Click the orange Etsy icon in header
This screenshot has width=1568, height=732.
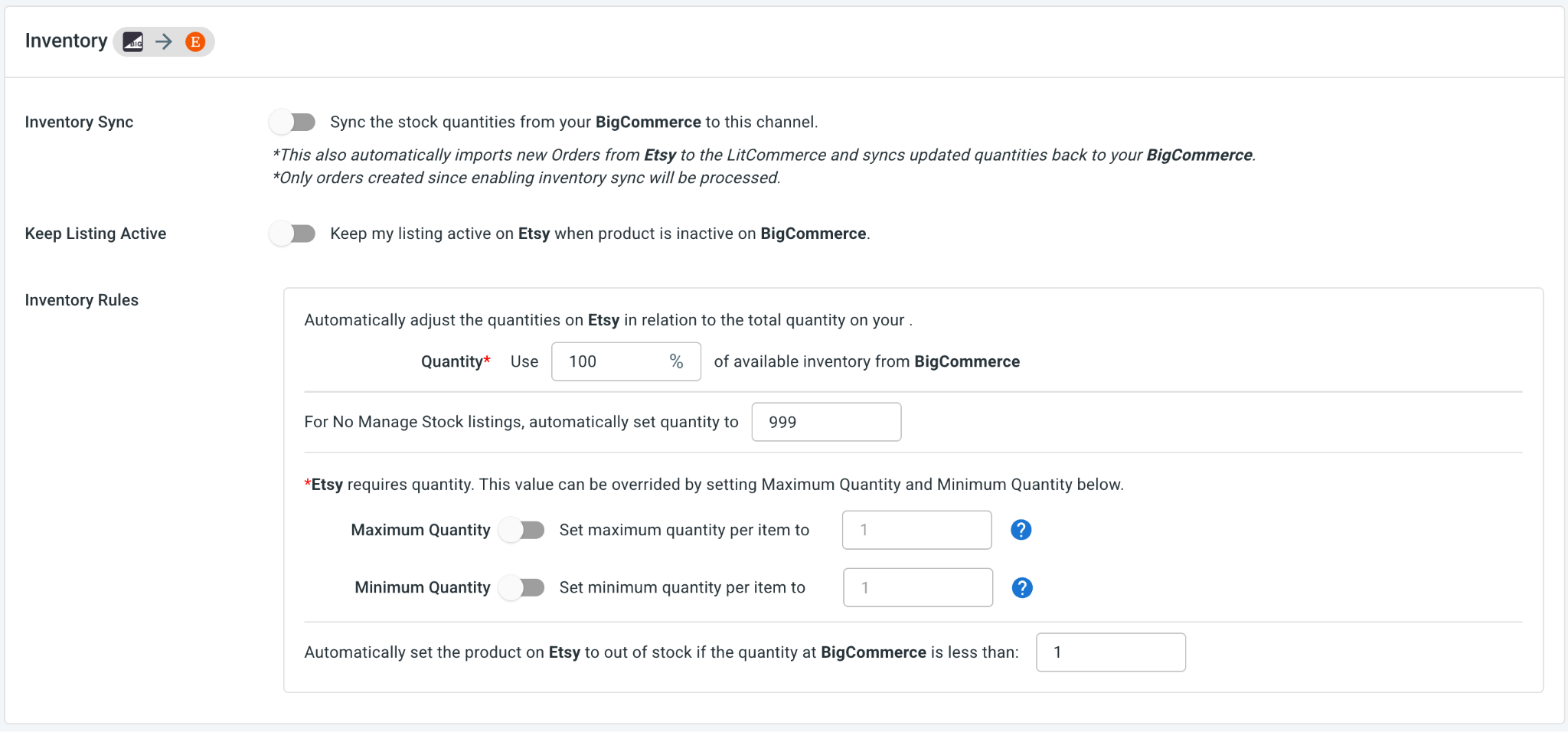click(195, 41)
